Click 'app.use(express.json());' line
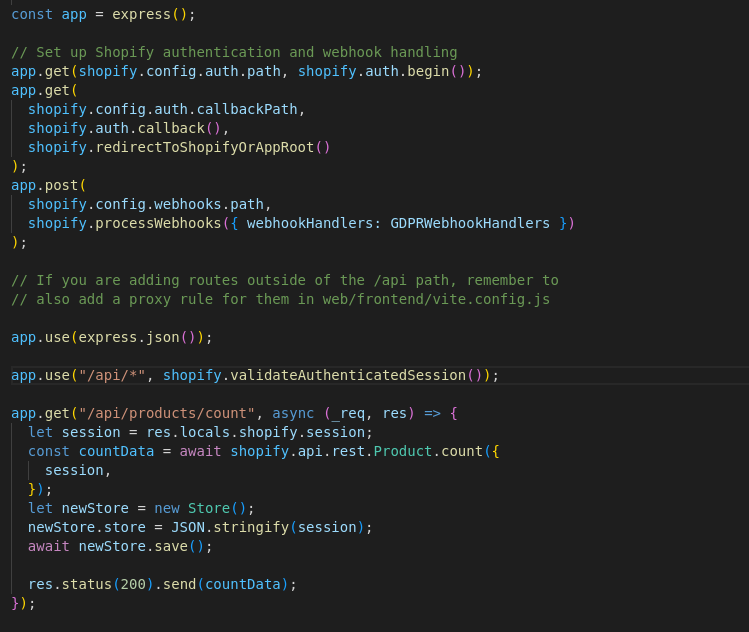The image size is (749, 632). 111,337
